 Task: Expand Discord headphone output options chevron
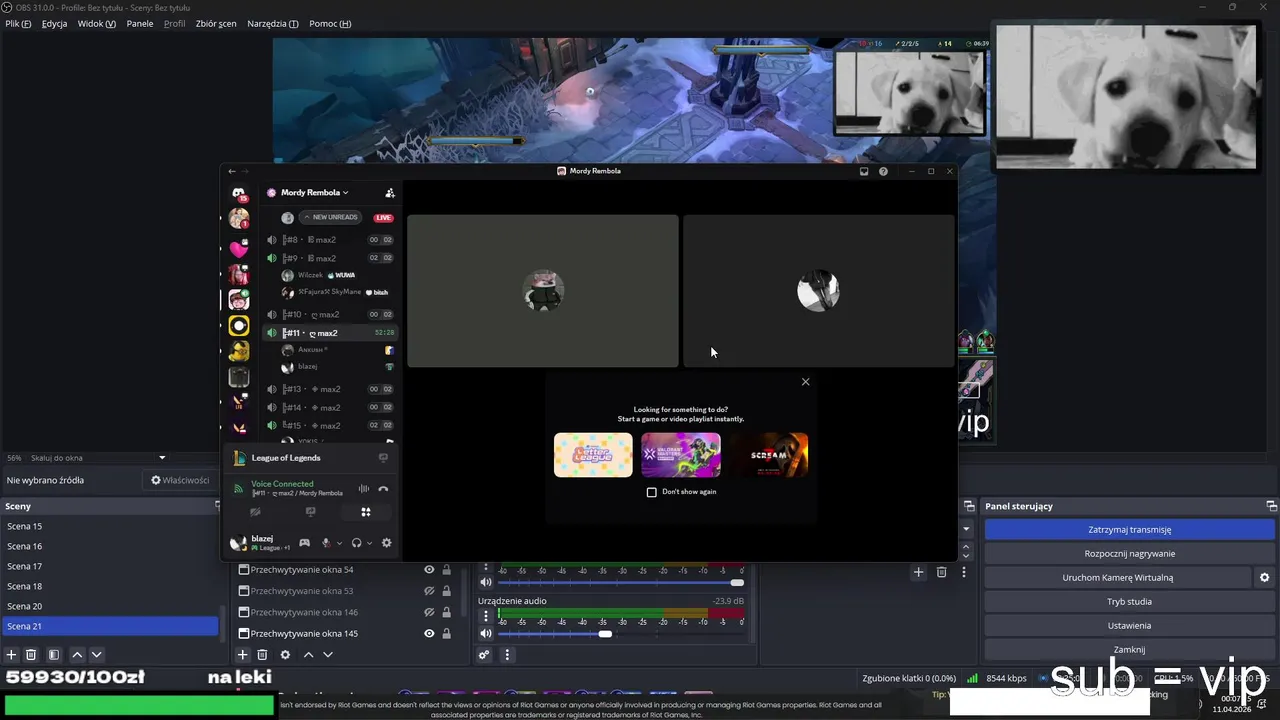(369, 543)
